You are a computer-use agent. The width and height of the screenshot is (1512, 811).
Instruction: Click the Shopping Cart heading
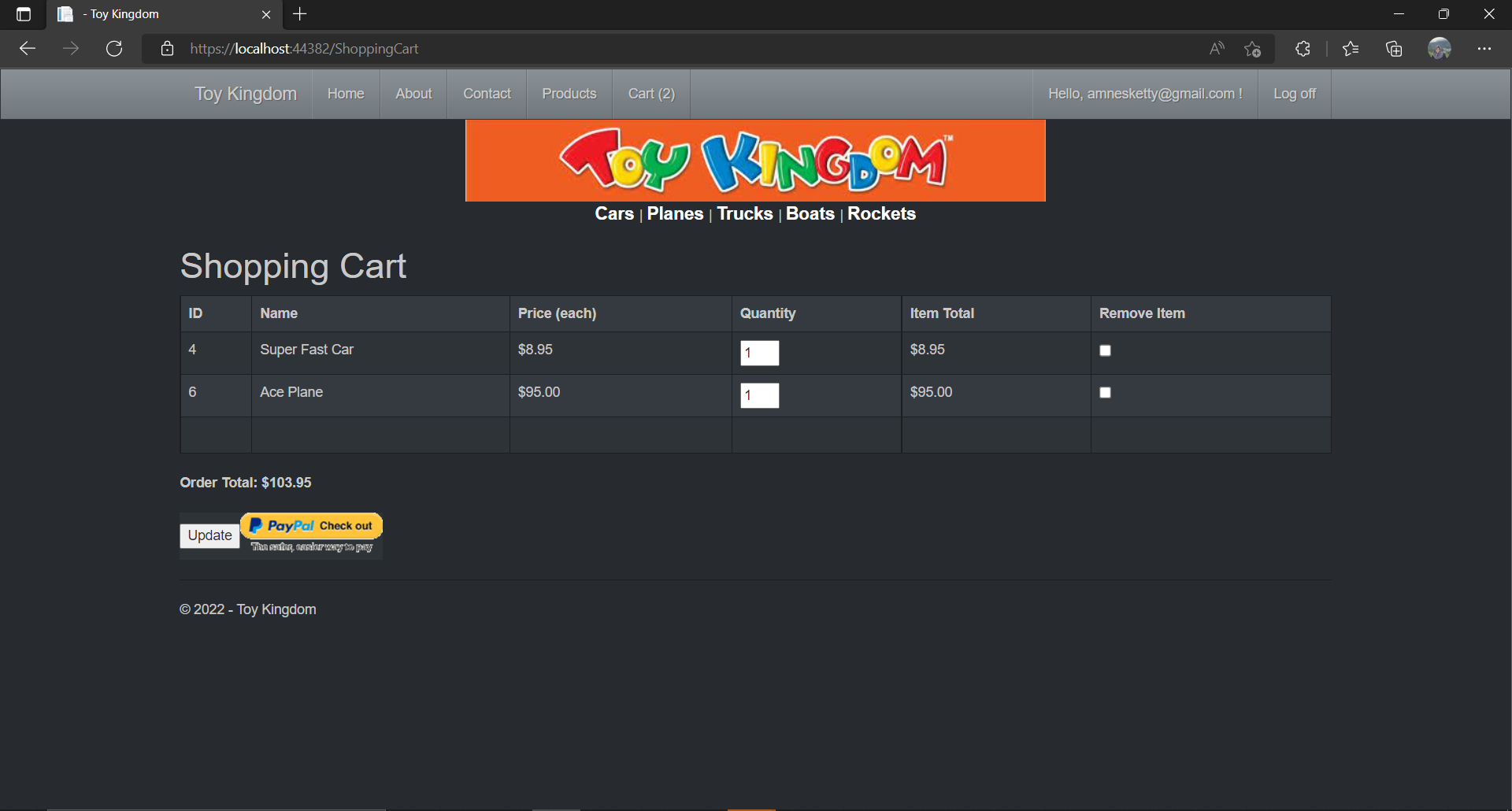click(x=293, y=266)
